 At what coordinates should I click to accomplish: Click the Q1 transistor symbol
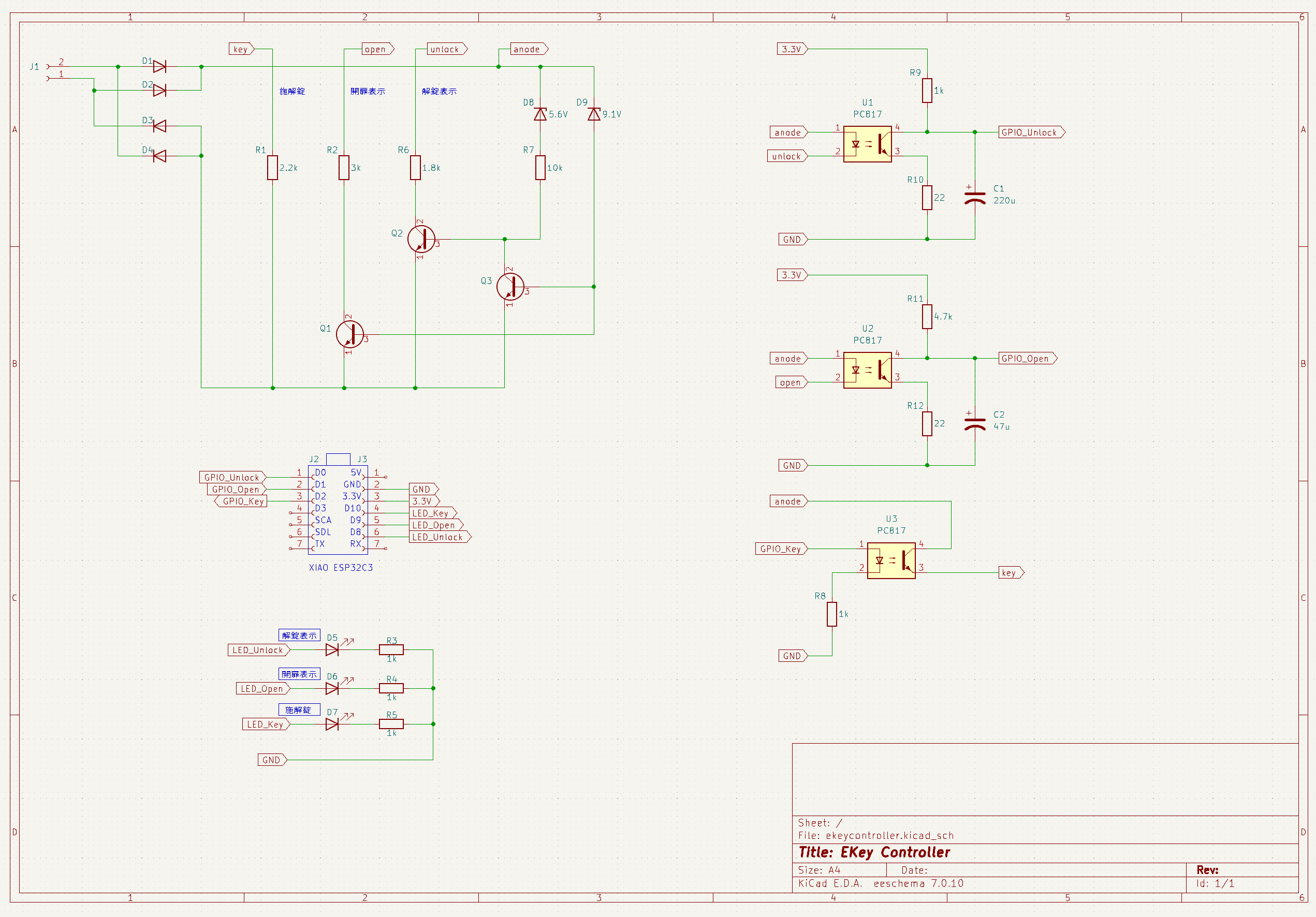click(x=349, y=334)
